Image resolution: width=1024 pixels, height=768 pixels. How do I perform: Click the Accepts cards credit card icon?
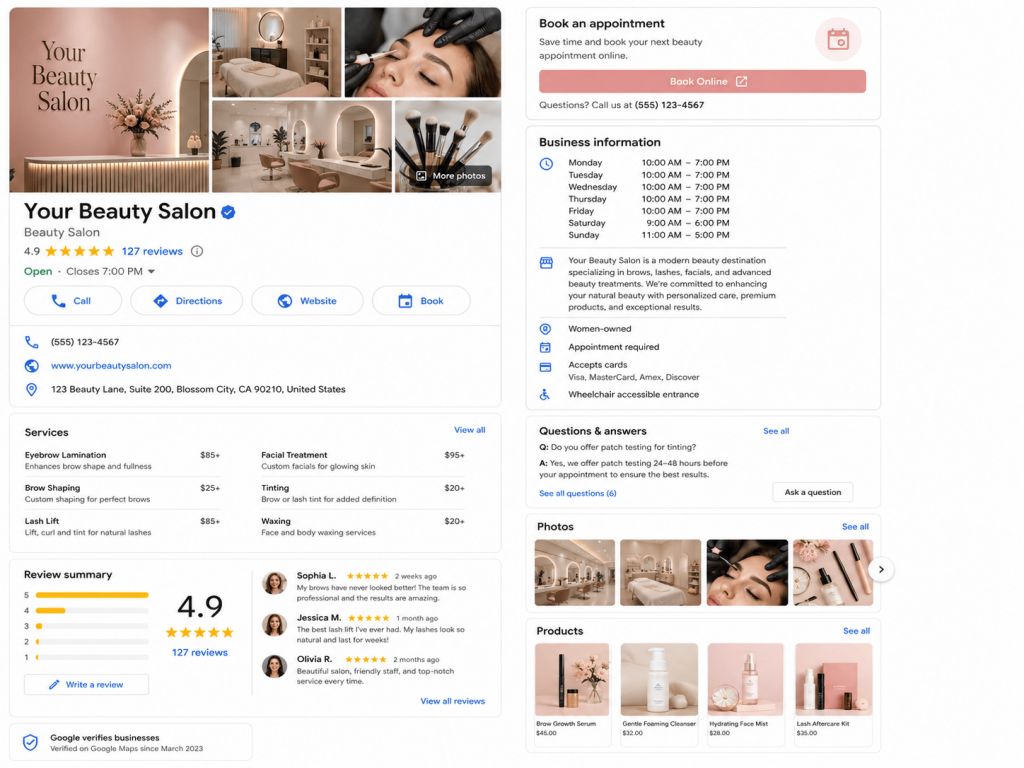545,368
